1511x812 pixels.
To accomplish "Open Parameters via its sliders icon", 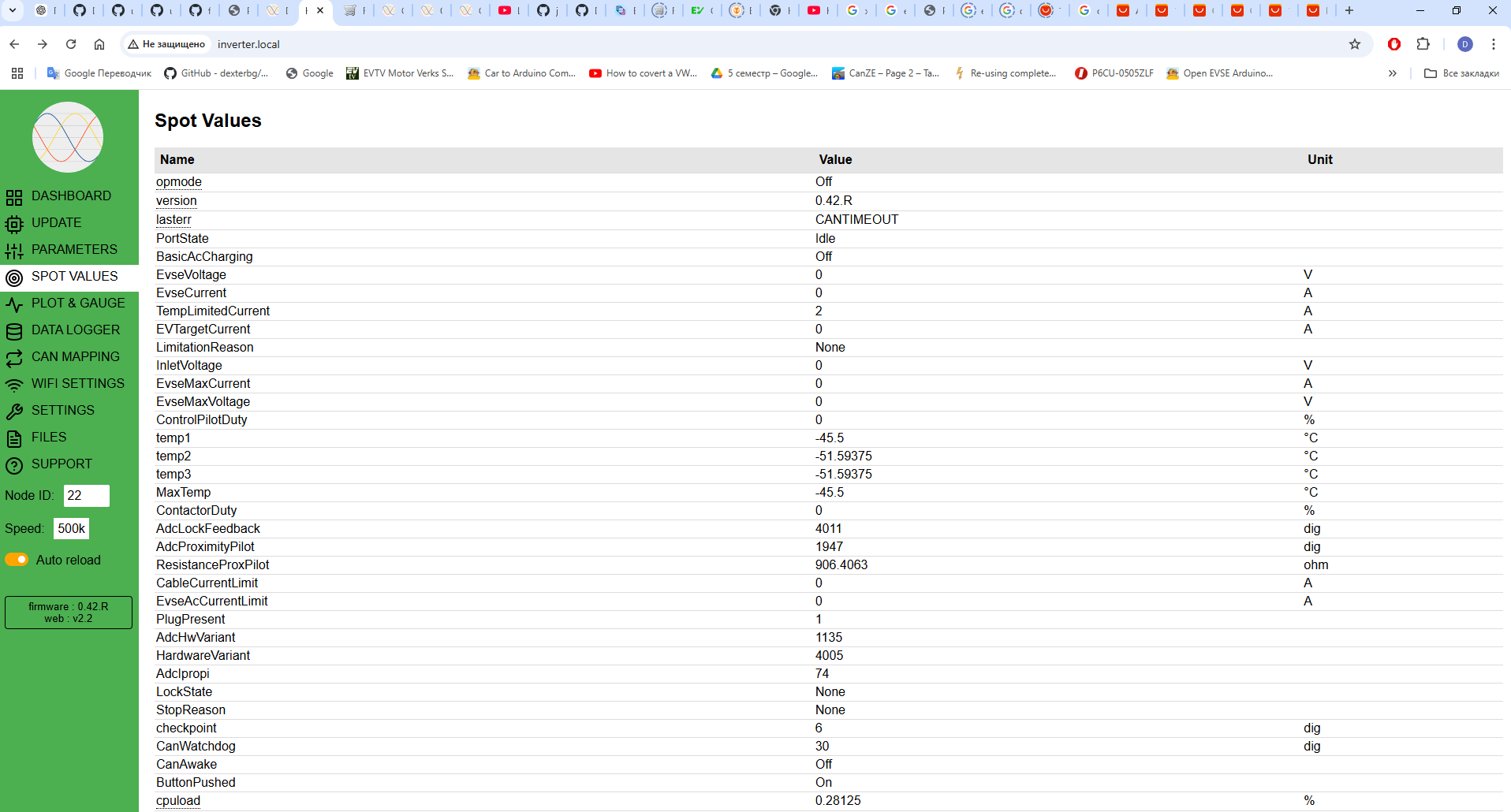I will 14,251.
